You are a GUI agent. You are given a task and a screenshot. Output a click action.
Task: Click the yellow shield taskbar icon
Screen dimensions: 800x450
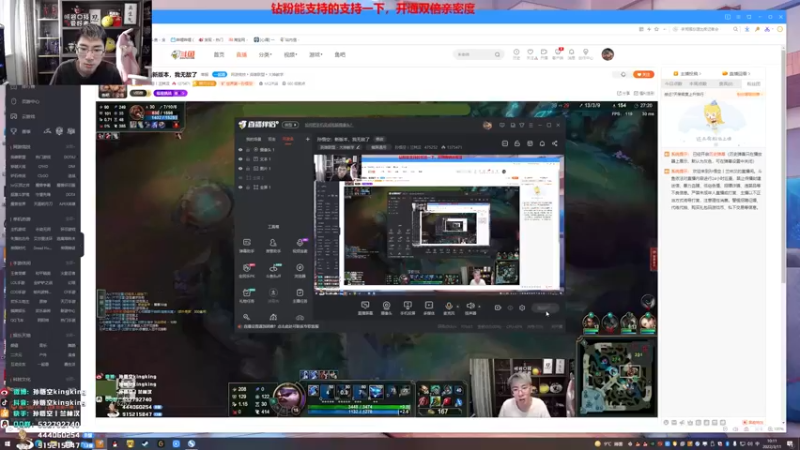click(130, 444)
